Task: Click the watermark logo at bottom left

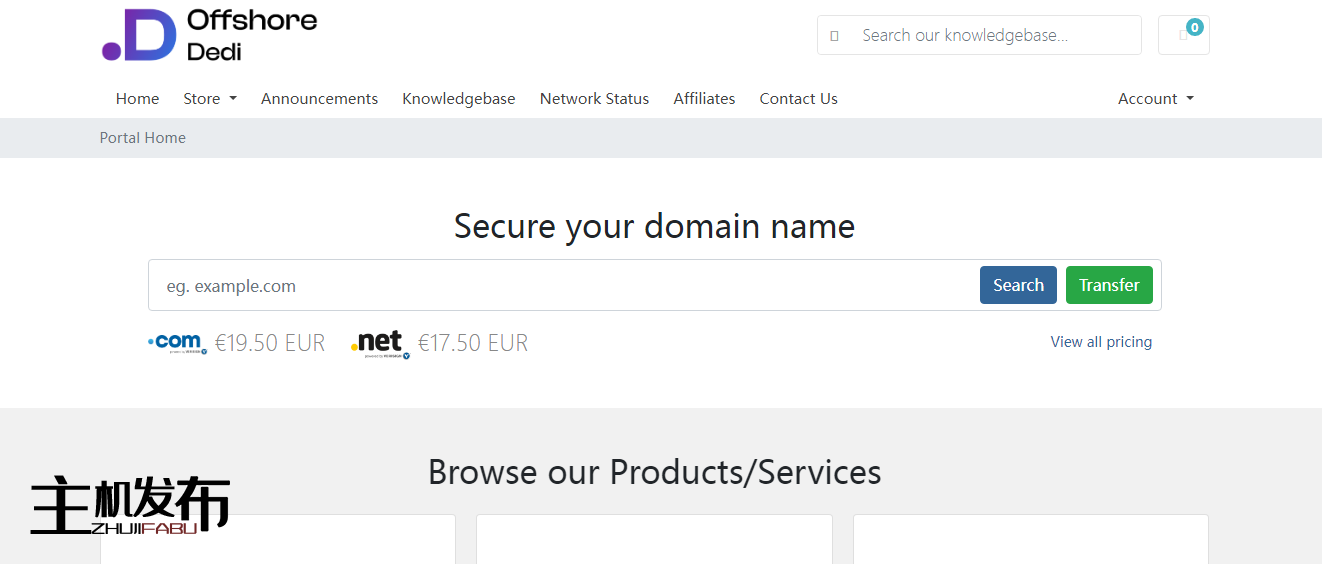Action: click(x=130, y=506)
